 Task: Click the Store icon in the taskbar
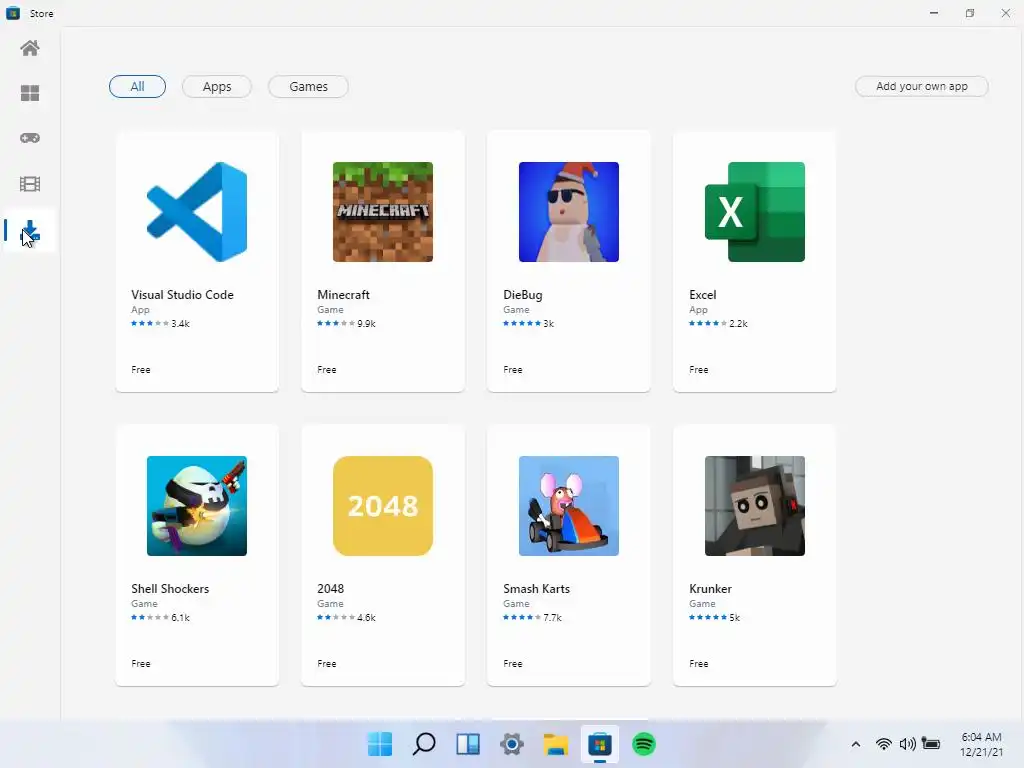[x=600, y=744]
